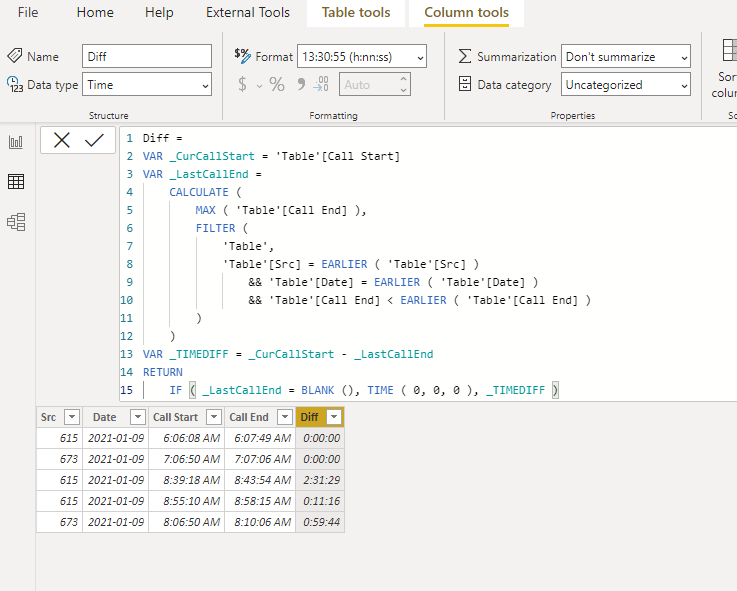Image resolution: width=737 pixels, height=591 pixels.
Task: Open the Report view icon in sidebar
Action: [x=16, y=142]
